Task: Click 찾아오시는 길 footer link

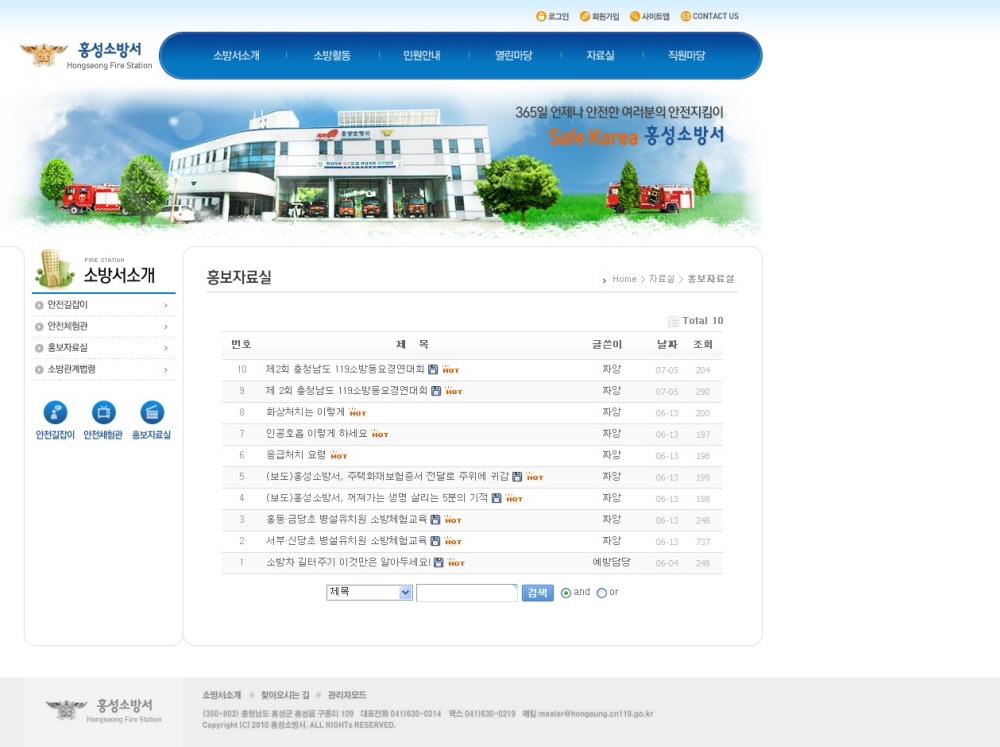Action: point(285,695)
